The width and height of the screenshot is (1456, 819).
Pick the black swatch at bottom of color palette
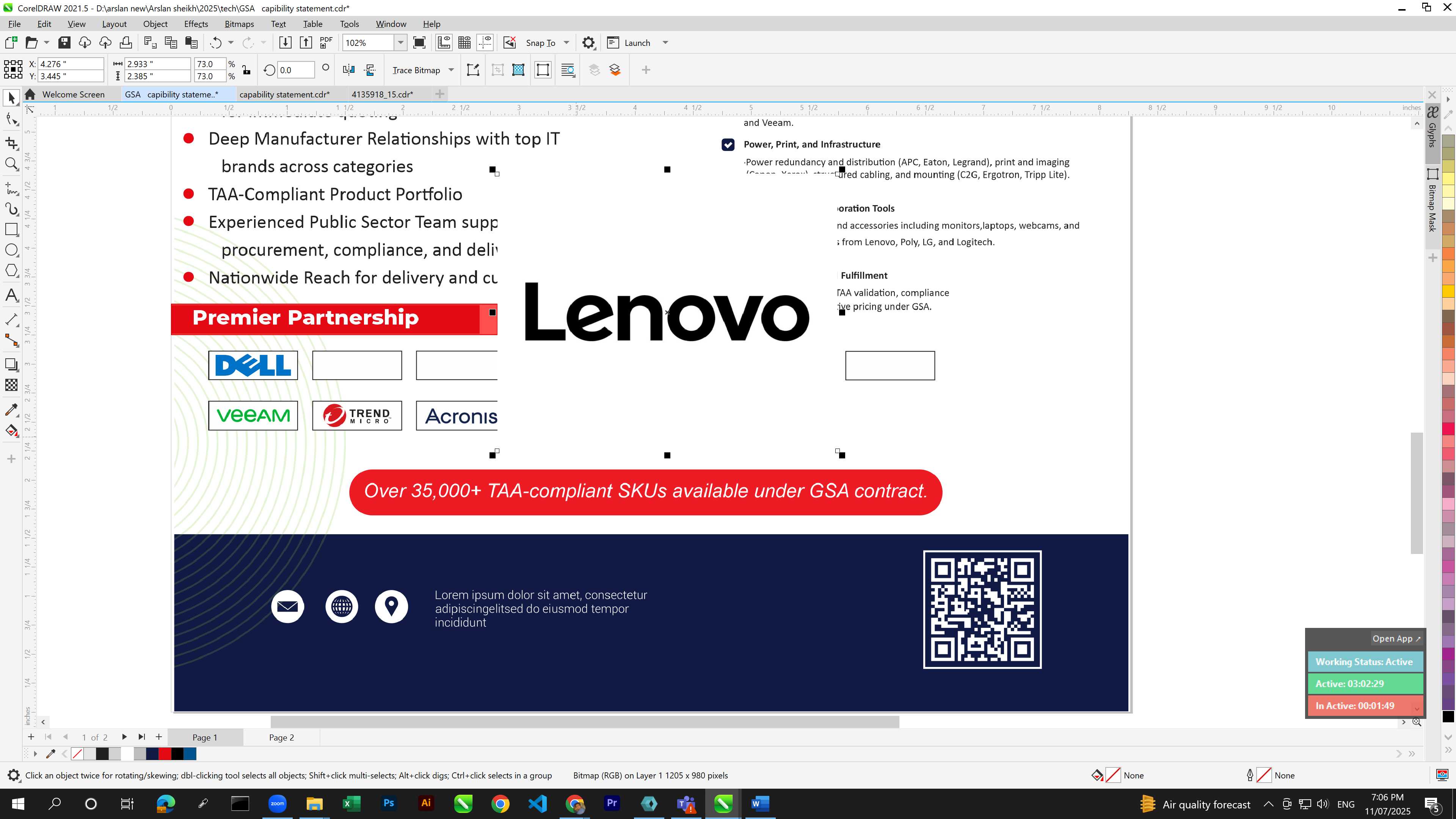[1448, 717]
